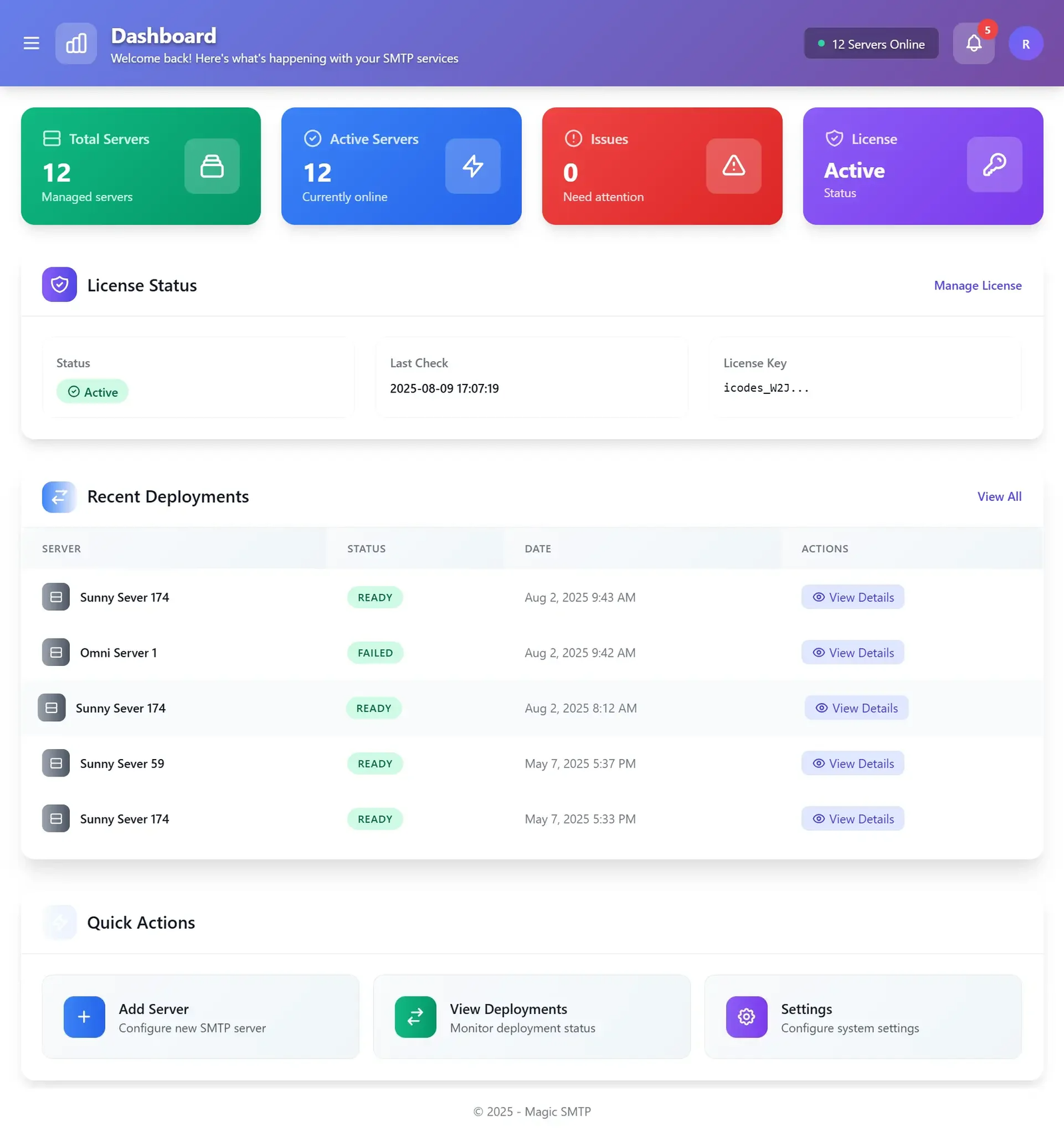The width and height of the screenshot is (1064, 1133).
Task: Click the red notification count badge 5
Action: (x=988, y=30)
